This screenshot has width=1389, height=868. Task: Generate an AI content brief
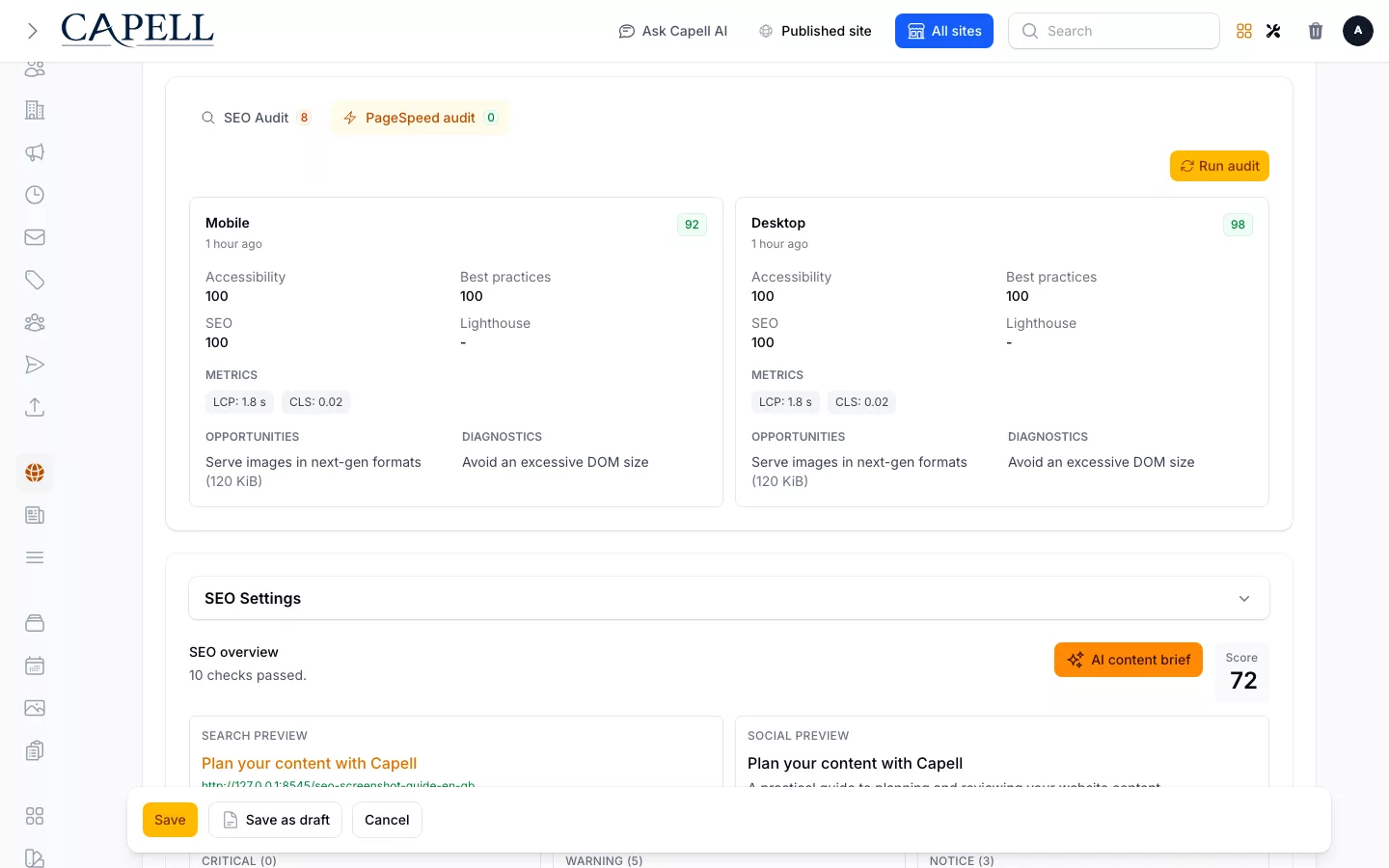[x=1129, y=660]
